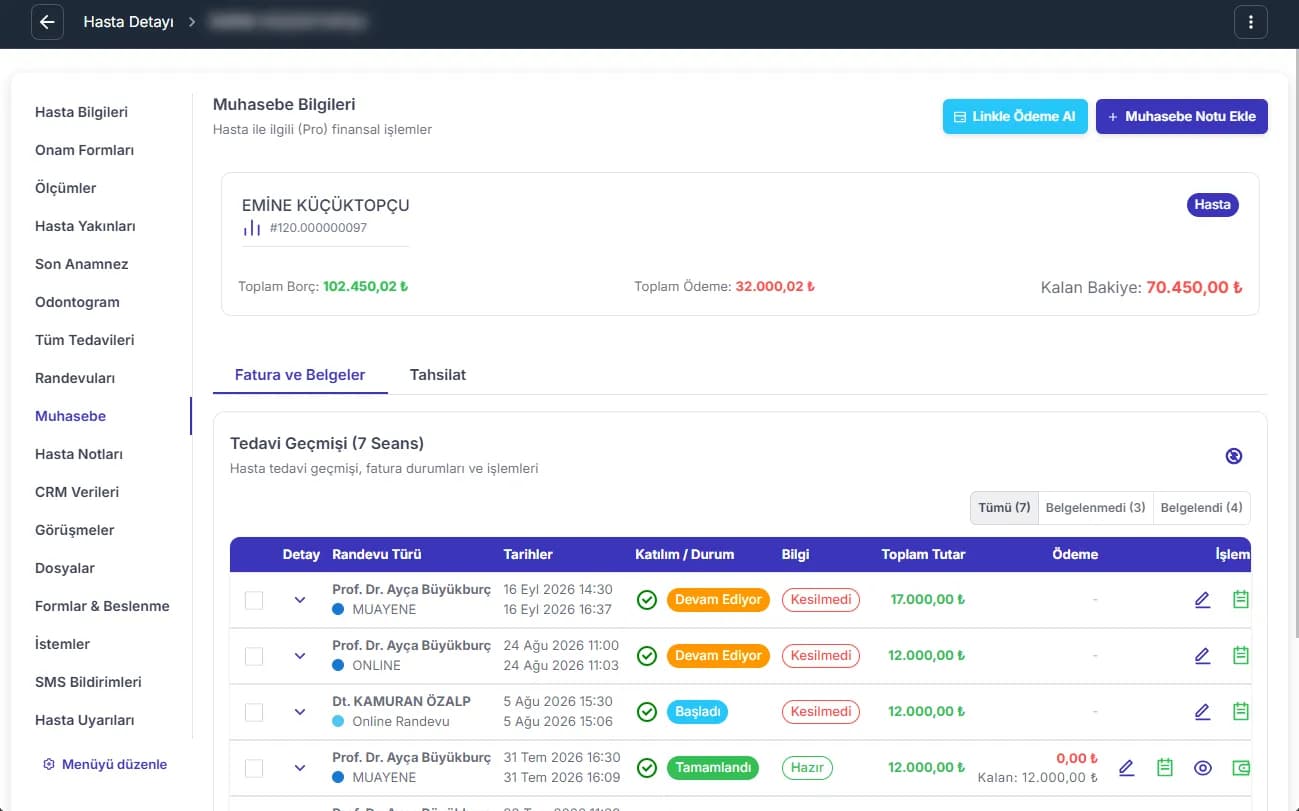Tick checkbox for 5 Ağu 2026 session
The image size is (1299, 811).
254,712
